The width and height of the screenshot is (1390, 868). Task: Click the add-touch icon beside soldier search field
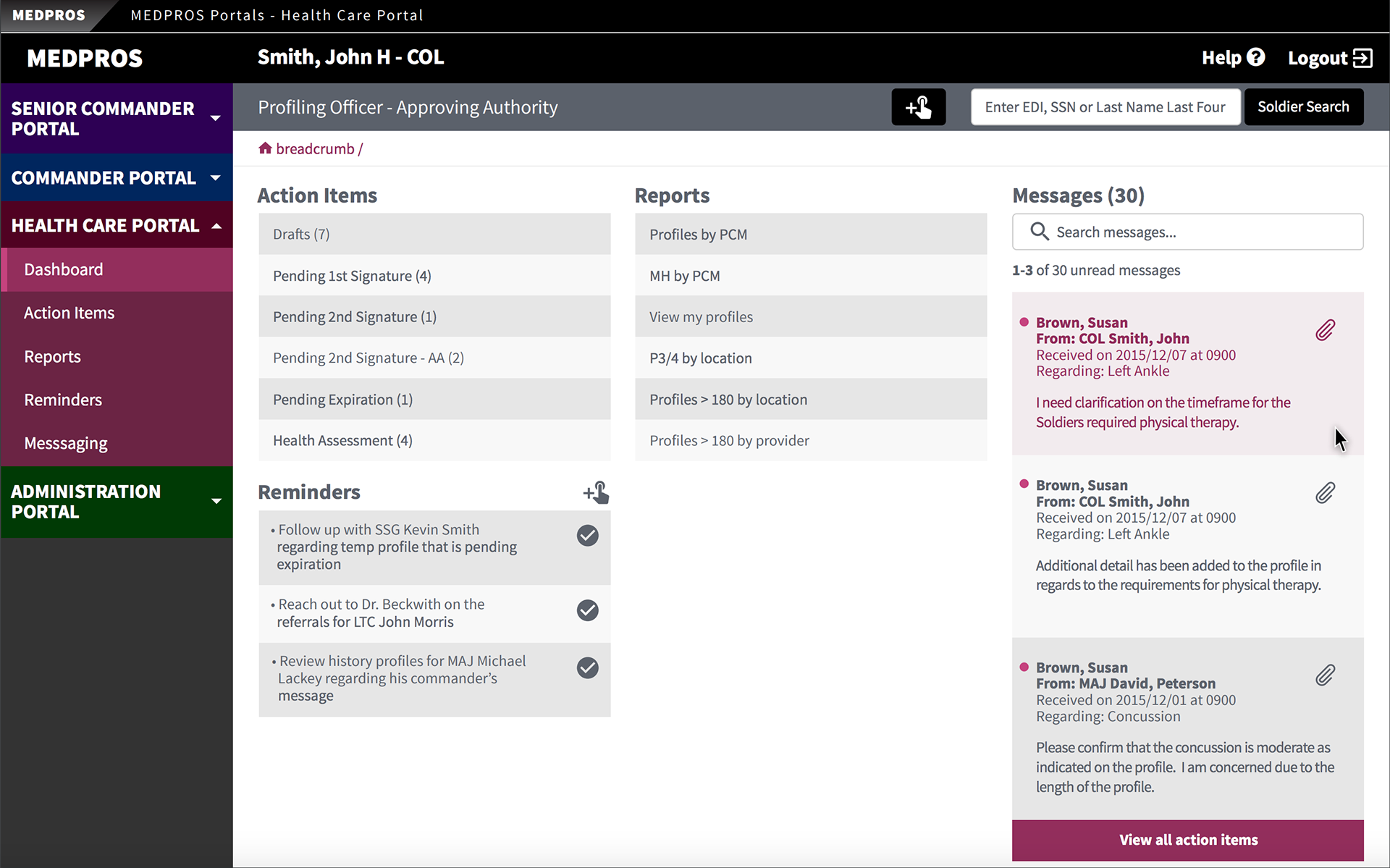coord(918,107)
